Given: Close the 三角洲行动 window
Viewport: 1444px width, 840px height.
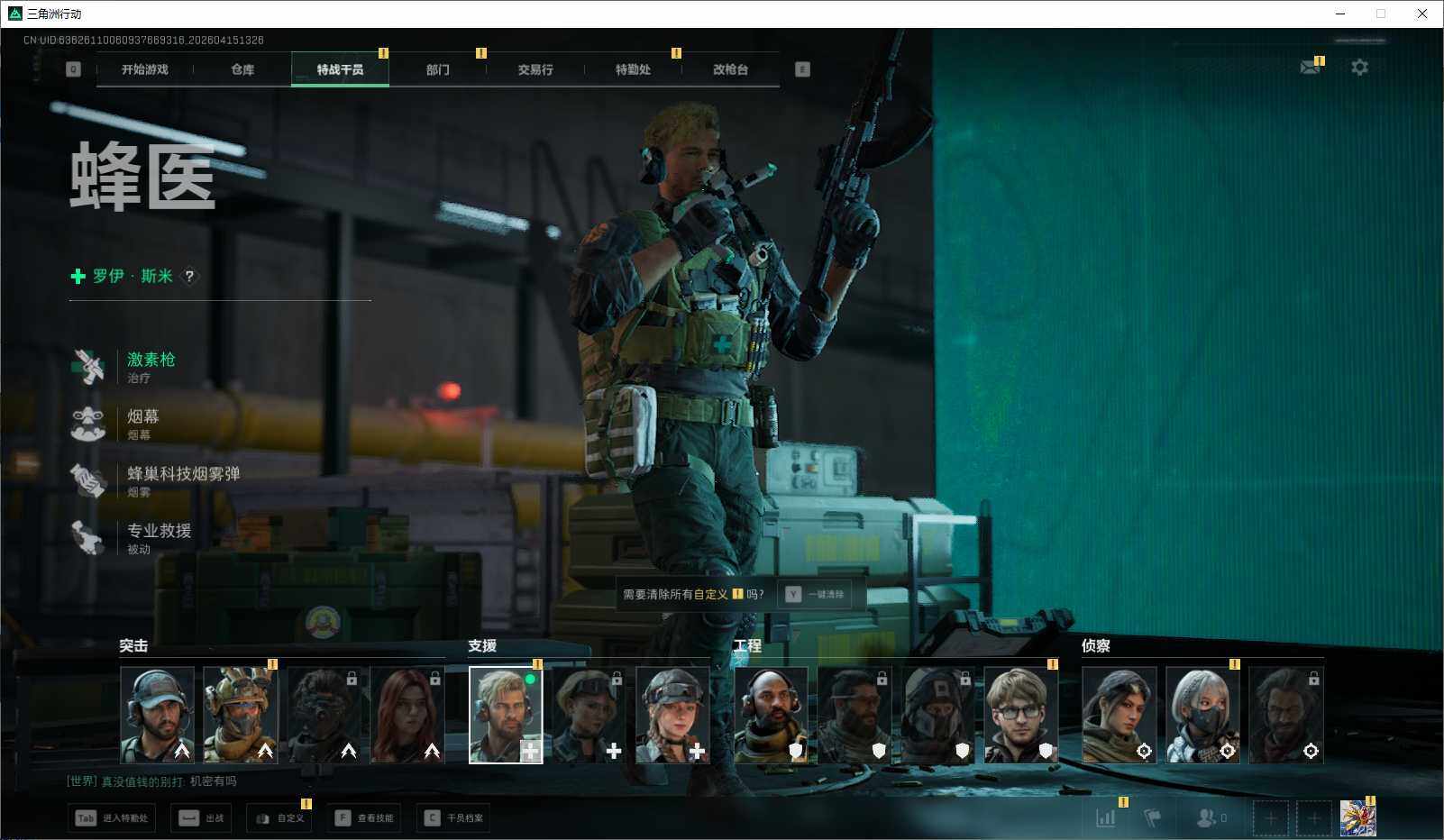Looking at the screenshot, I should coord(1422,14).
